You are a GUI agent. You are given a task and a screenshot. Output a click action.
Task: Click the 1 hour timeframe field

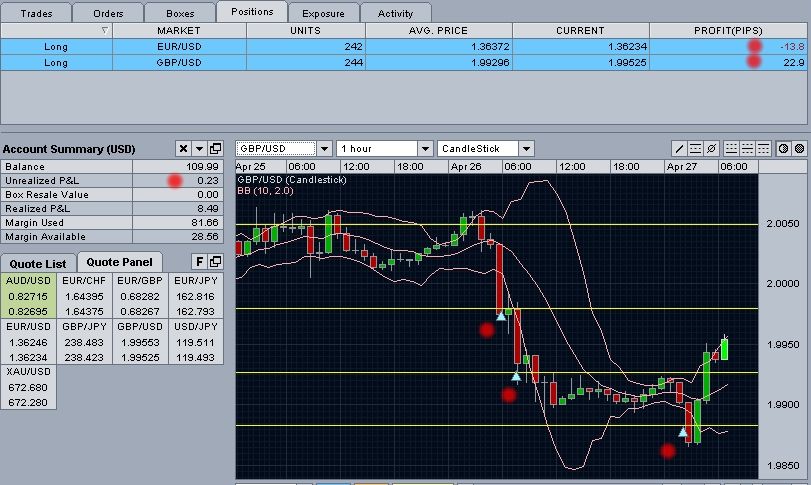(x=377, y=149)
